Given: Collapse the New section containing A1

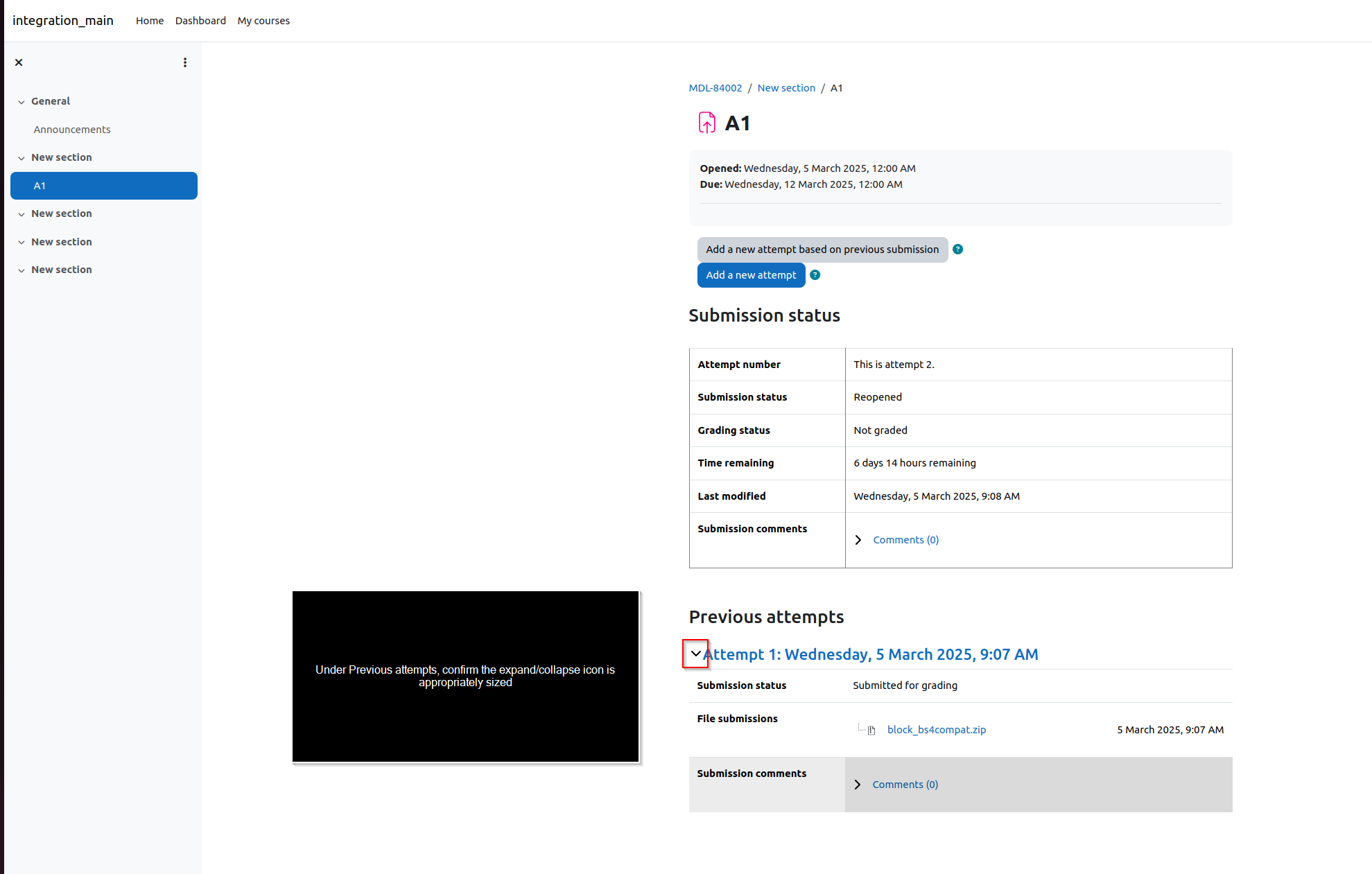Looking at the screenshot, I should point(21,158).
